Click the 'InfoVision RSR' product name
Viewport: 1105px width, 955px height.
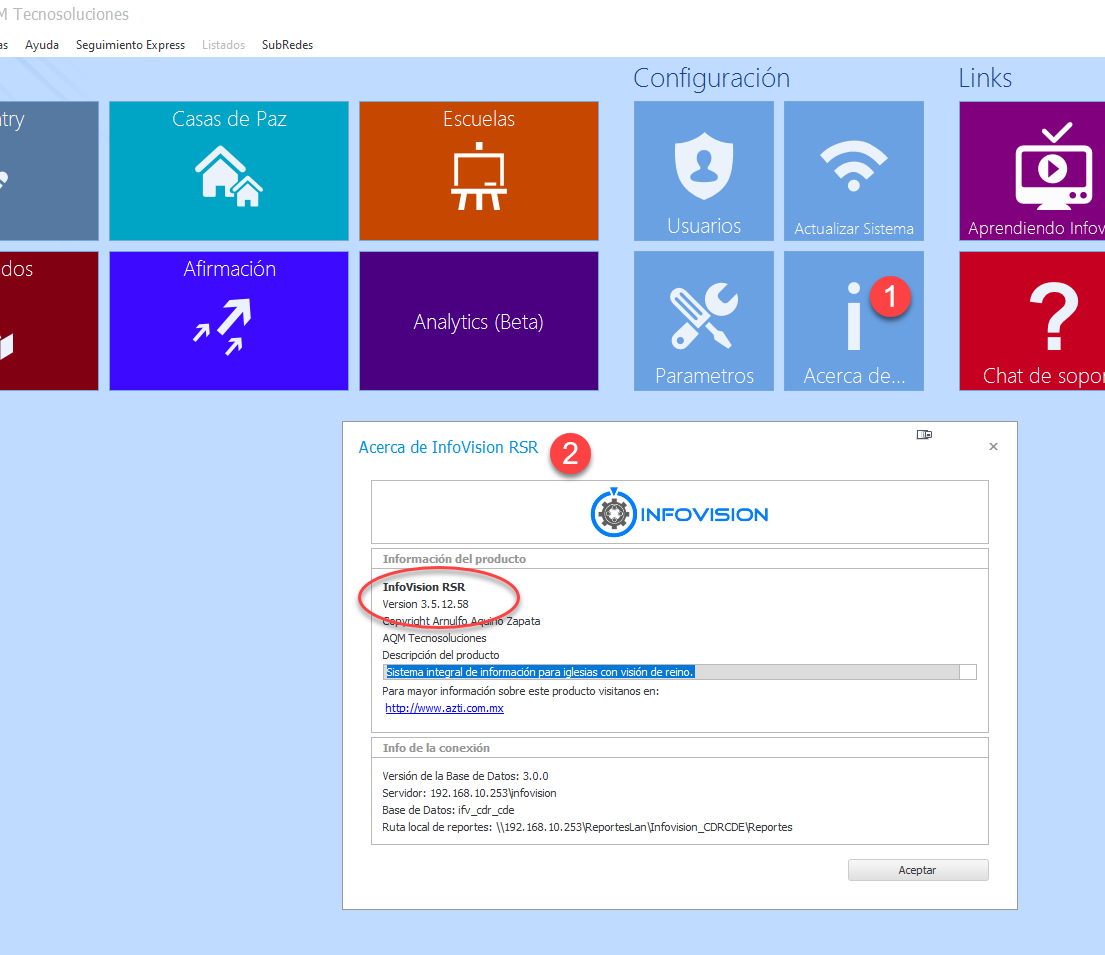(x=424, y=587)
